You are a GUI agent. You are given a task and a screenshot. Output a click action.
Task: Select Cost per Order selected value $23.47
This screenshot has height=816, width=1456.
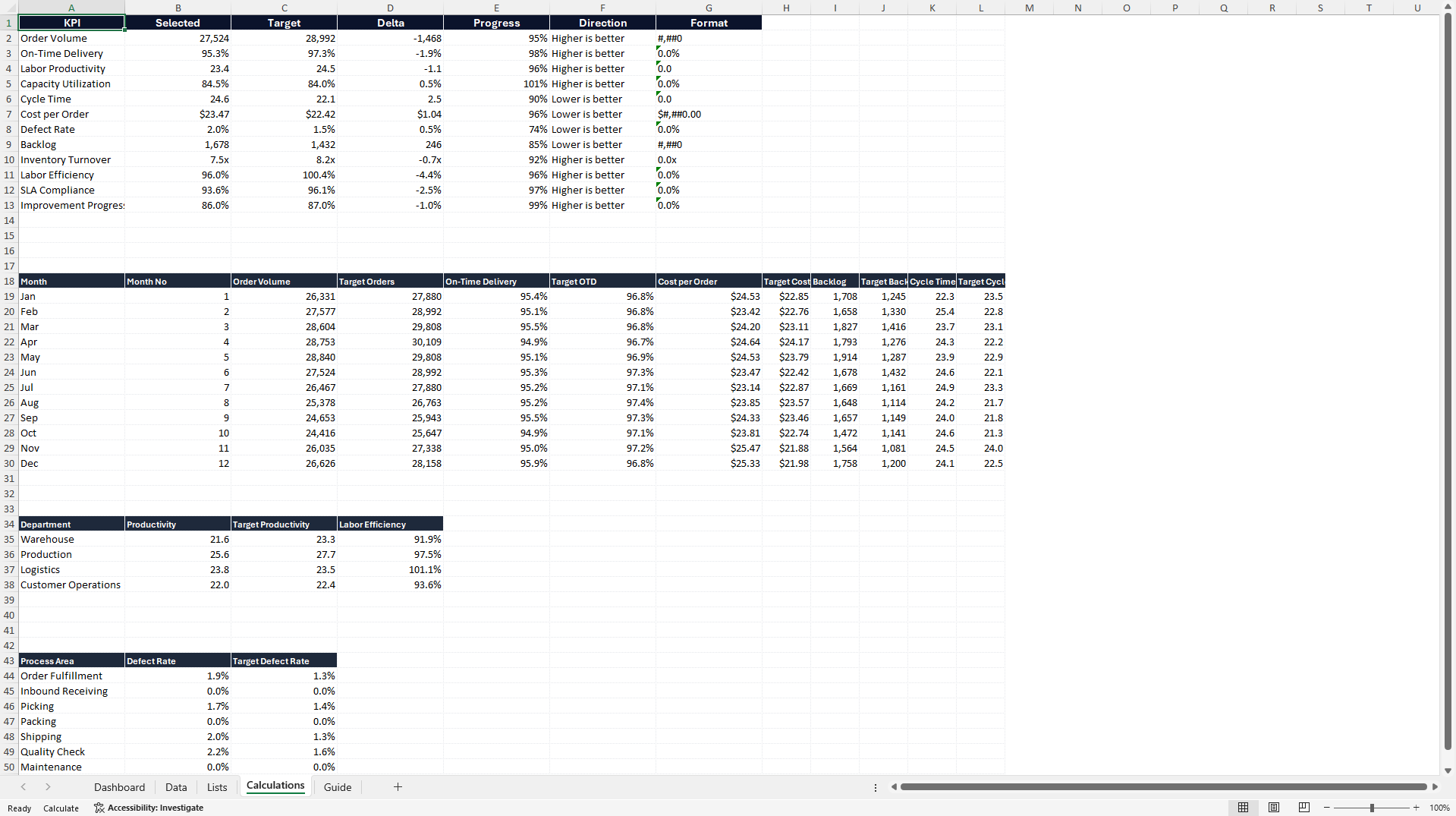click(178, 114)
